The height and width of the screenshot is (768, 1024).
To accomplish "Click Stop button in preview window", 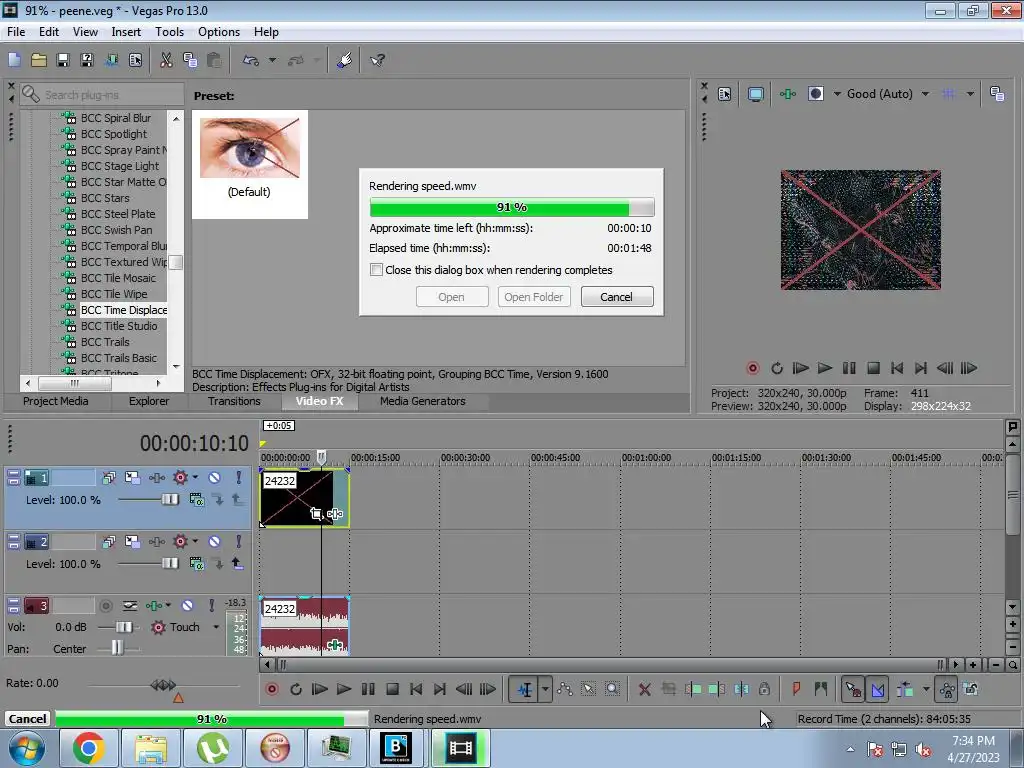I will 873,368.
